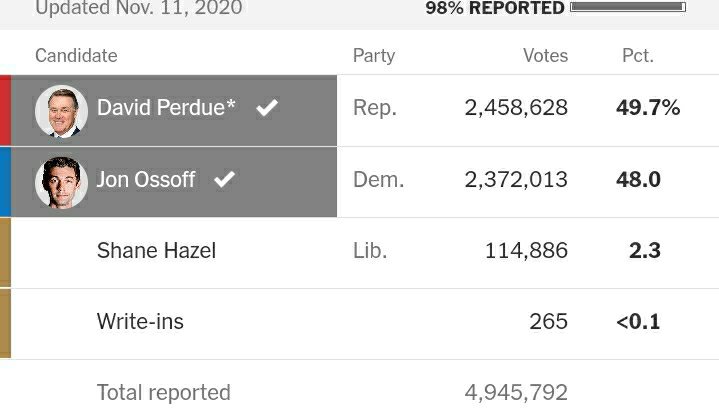Click the tan bar beside Write-ins
Screen dimensions: 719x408
click(5, 323)
